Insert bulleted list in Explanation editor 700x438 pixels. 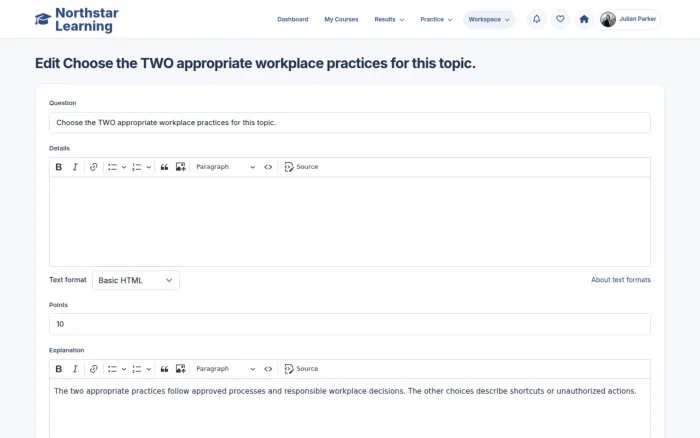coord(112,369)
